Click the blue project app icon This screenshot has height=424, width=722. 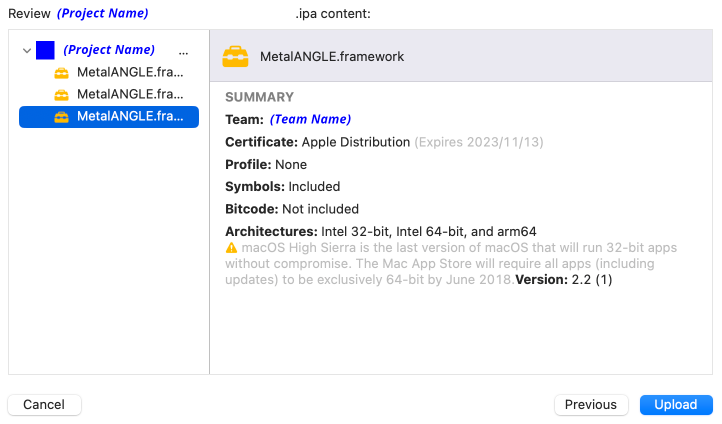[x=45, y=50]
